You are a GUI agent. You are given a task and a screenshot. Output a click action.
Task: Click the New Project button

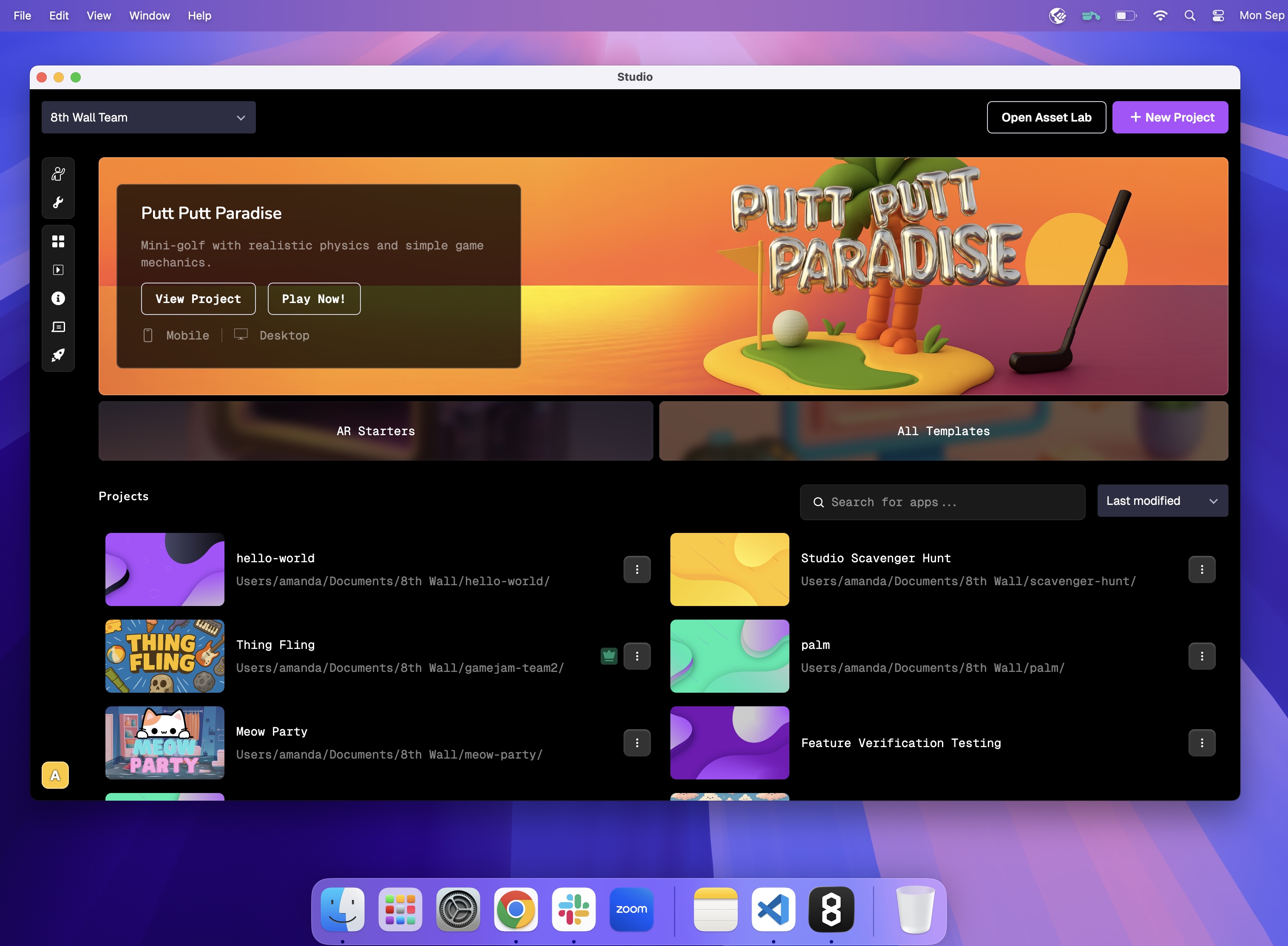coord(1169,117)
